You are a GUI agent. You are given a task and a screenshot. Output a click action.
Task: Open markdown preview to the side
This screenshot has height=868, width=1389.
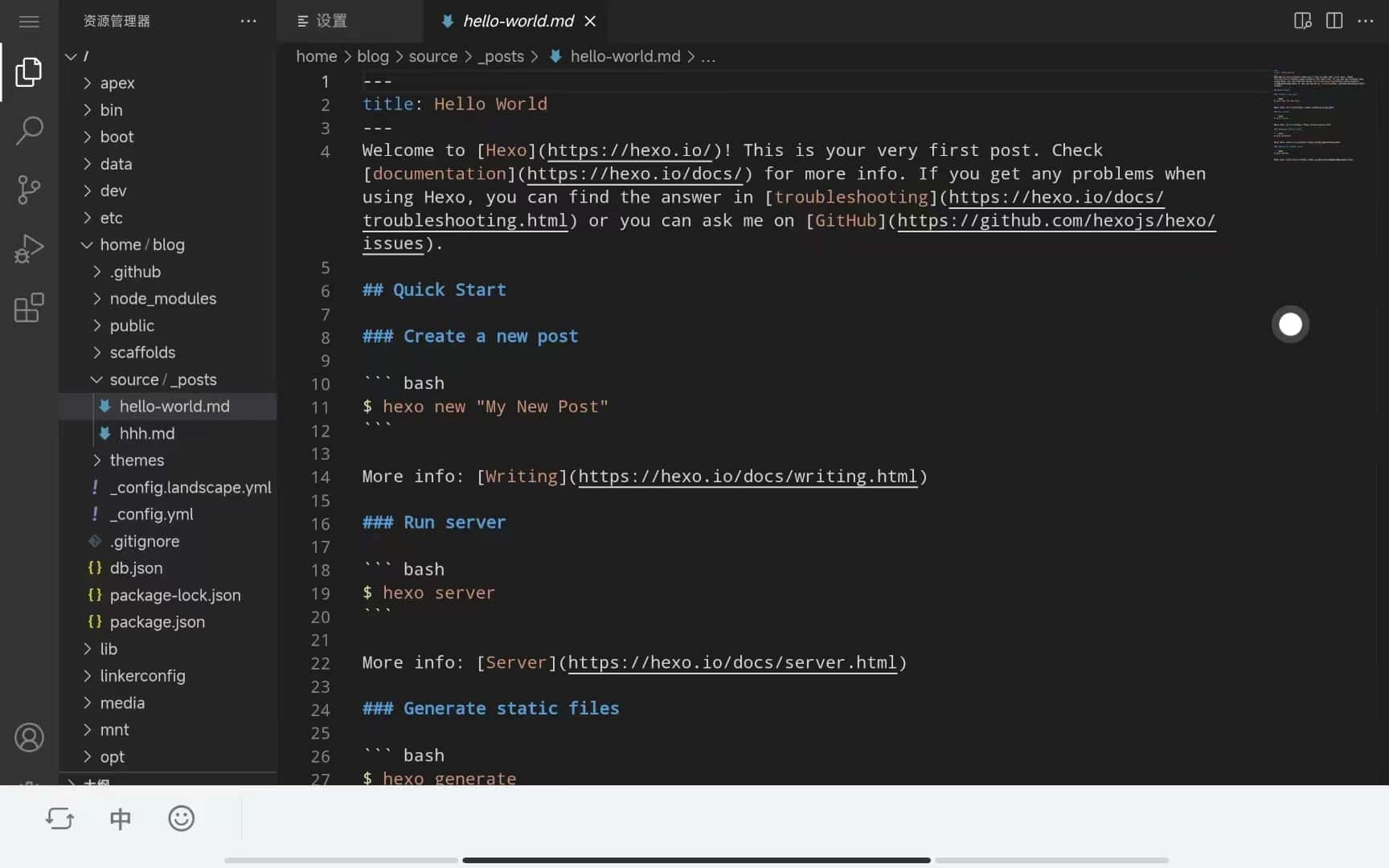(1302, 21)
